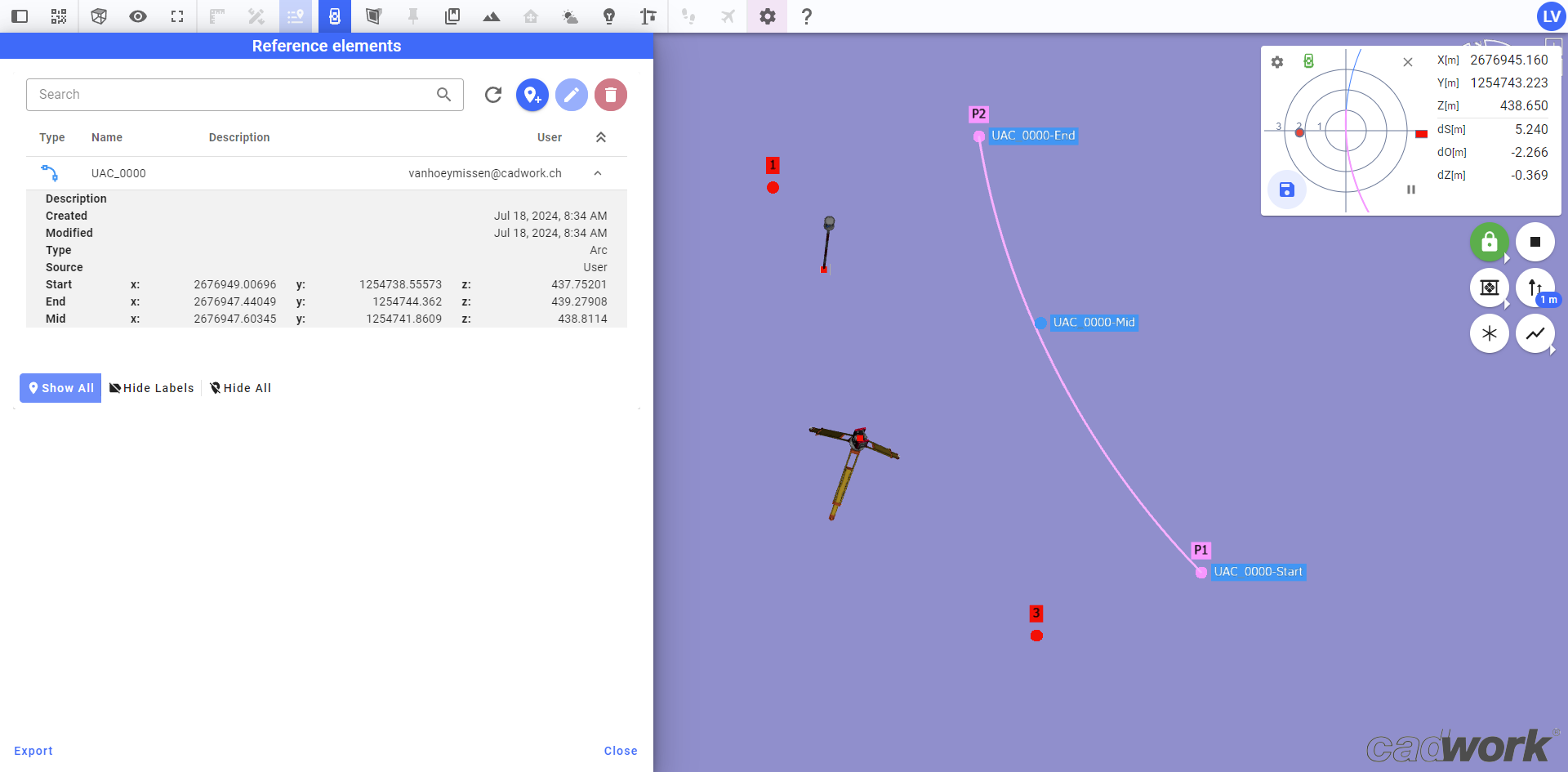
Task: Toggle the green lock button
Action: click(1489, 242)
